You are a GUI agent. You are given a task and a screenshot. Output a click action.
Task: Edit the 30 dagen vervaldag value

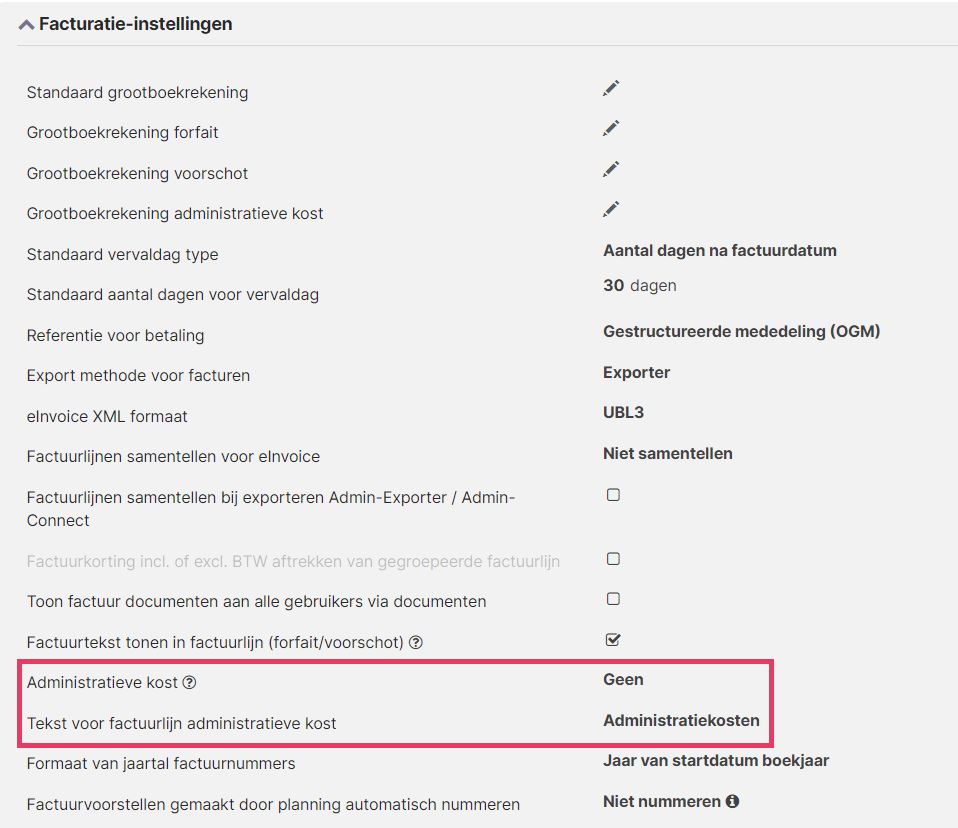tap(639, 285)
